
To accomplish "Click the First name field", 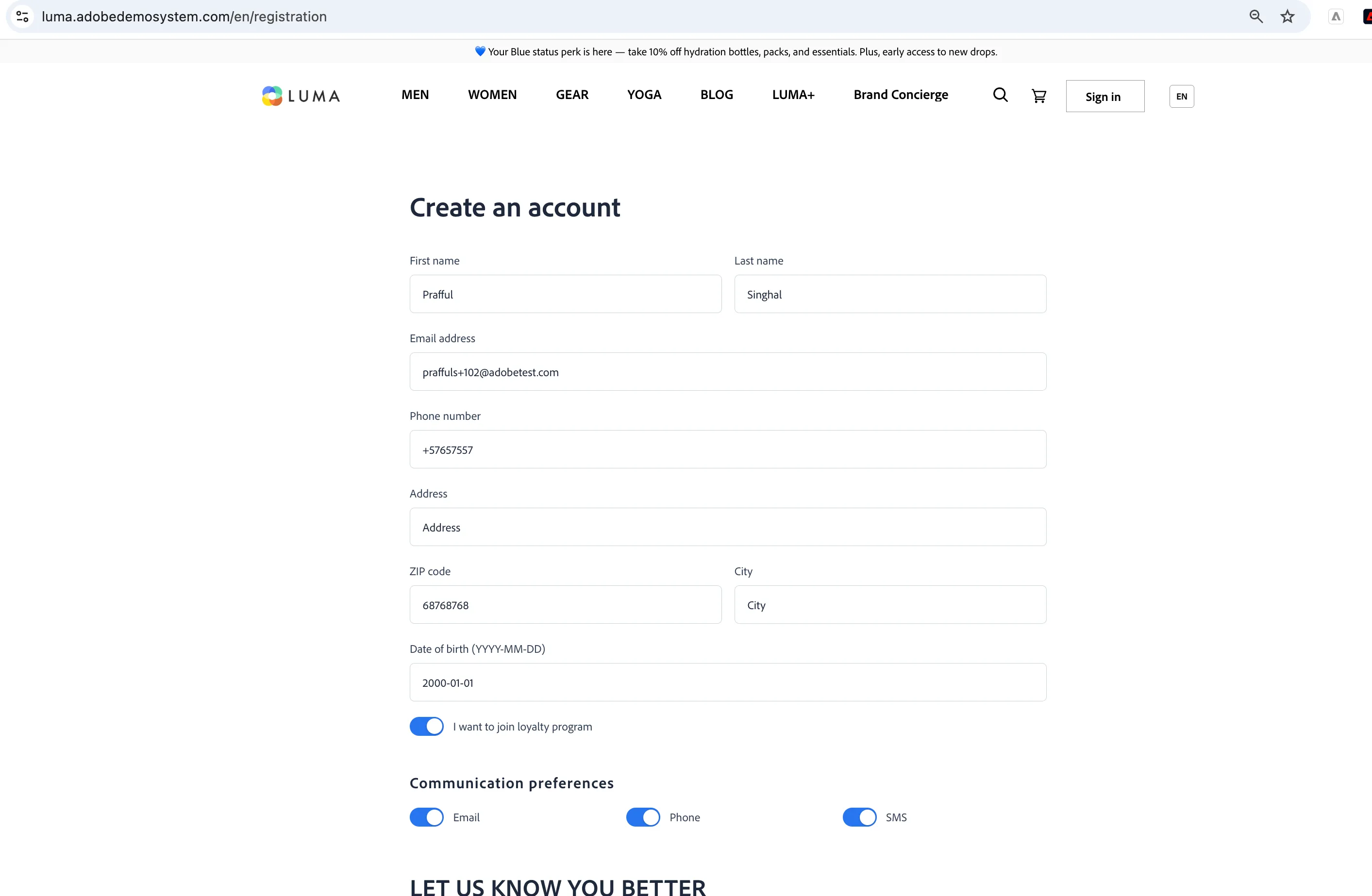I will click(565, 294).
